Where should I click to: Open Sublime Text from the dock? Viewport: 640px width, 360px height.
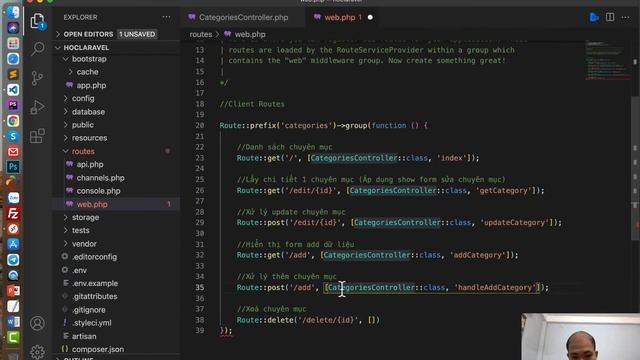(x=13, y=74)
